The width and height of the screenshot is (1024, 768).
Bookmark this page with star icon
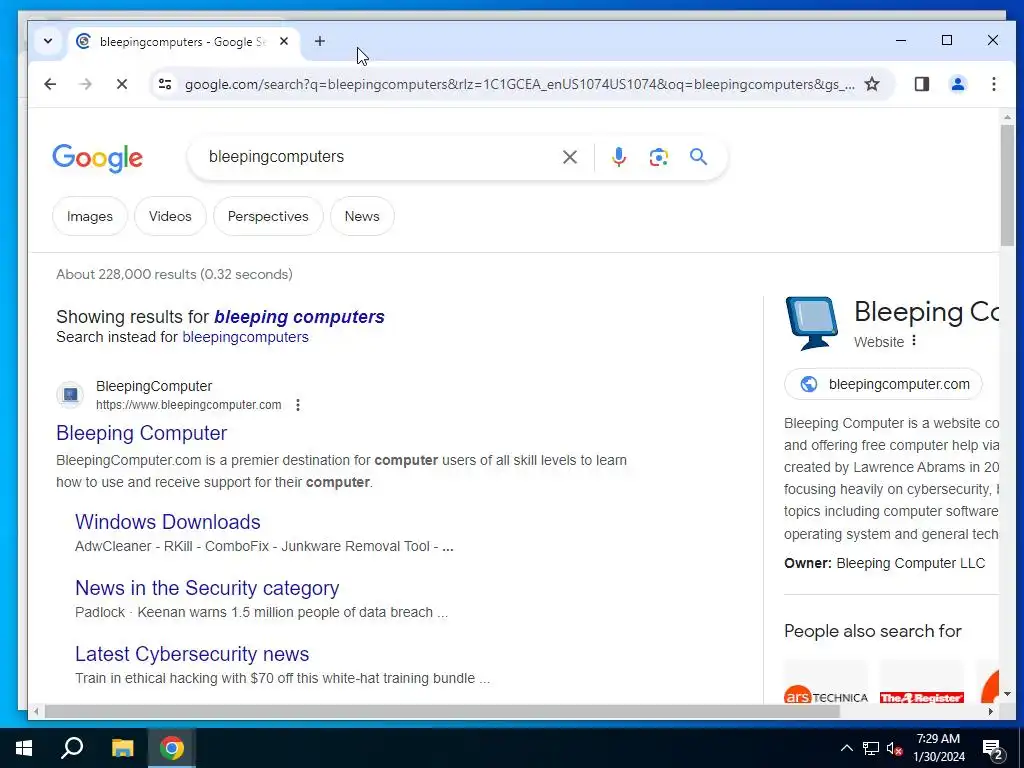pyautogui.click(x=872, y=84)
